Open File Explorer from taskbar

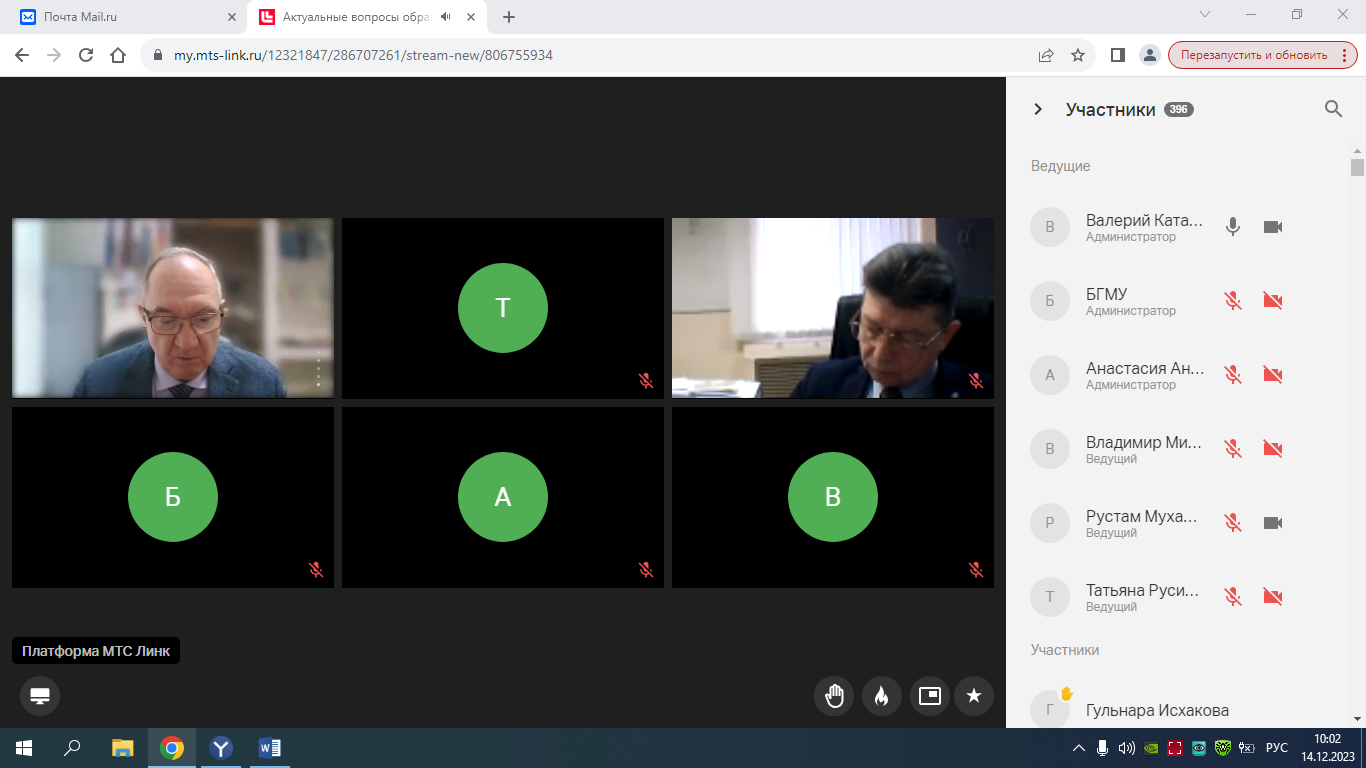coord(122,748)
